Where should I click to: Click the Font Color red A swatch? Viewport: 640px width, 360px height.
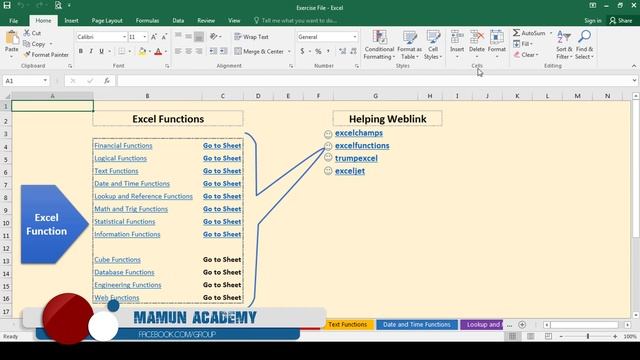(158, 51)
